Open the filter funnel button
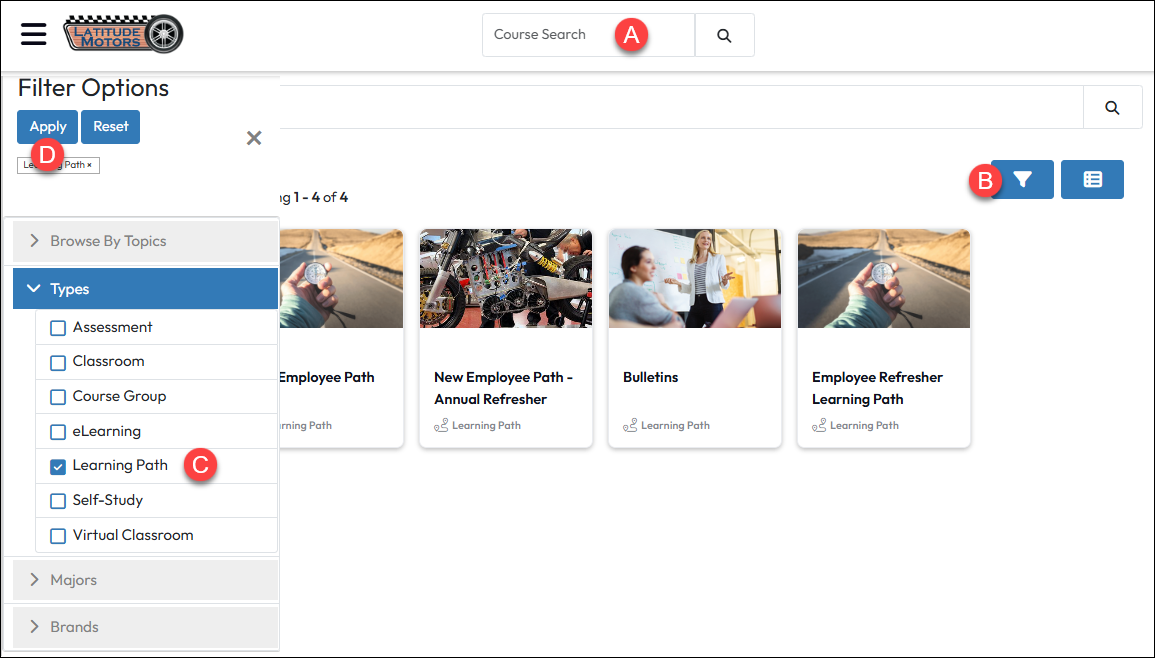1155x658 pixels. tap(1022, 180)
